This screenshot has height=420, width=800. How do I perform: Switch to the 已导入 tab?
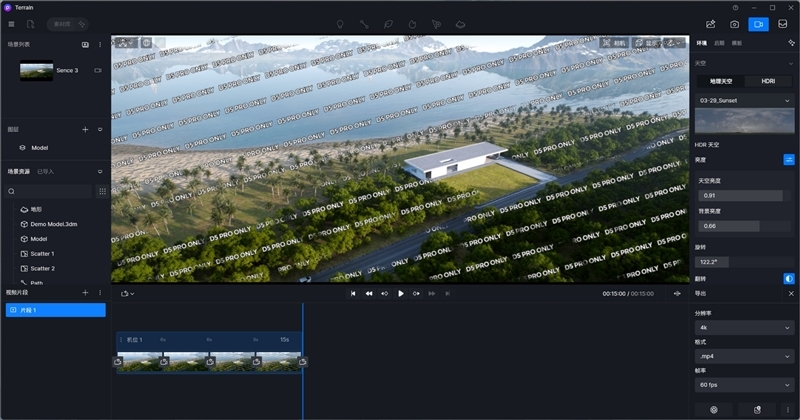click(45, 171)
